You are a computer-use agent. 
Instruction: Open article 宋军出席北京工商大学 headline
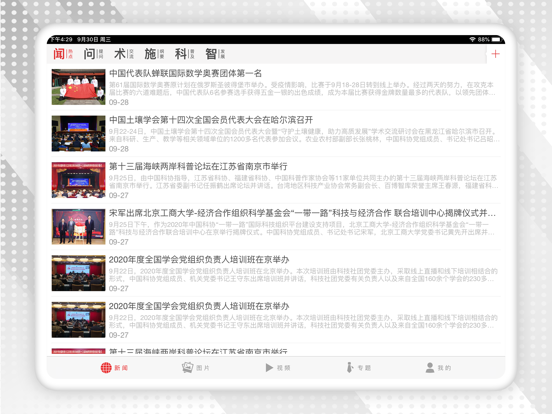coord(302,213)
